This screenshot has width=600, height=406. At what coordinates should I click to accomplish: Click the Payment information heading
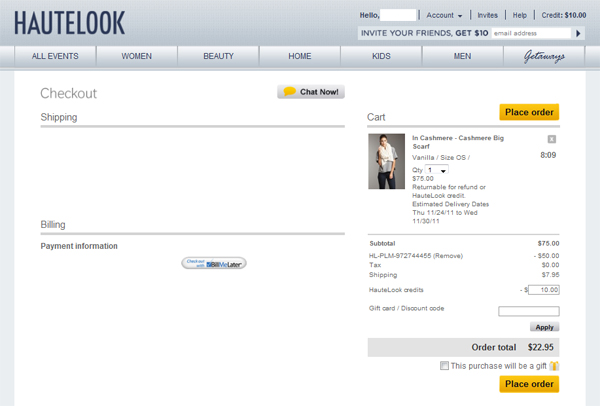point(79,246)
